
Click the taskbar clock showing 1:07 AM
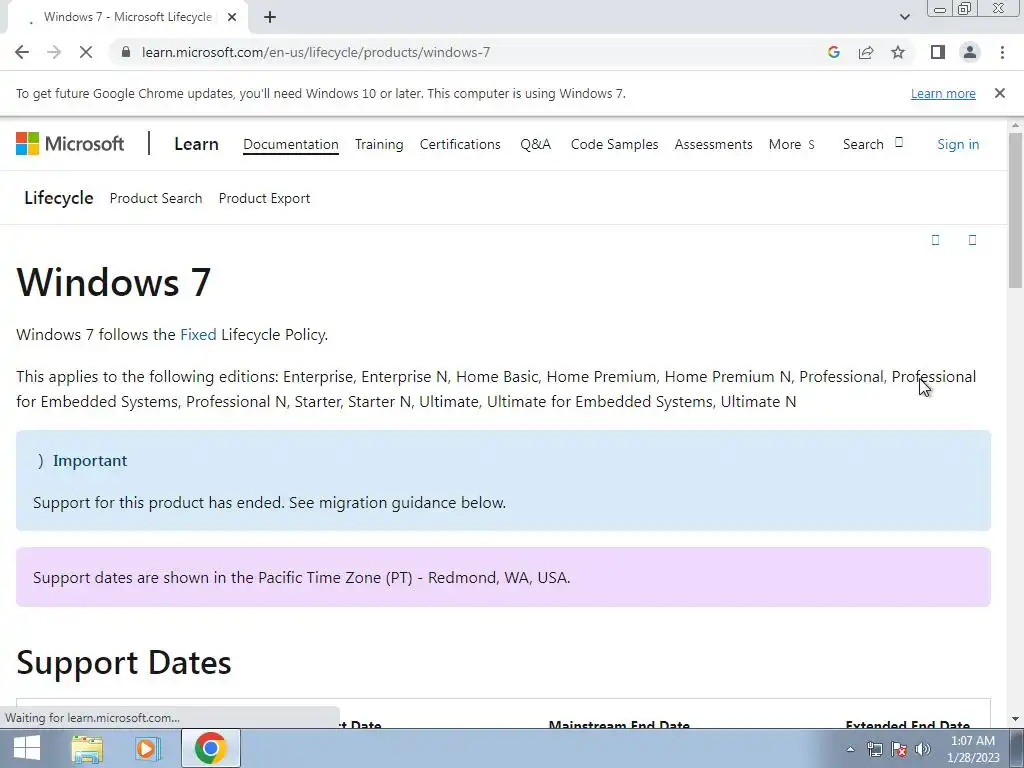pos(973,749)
